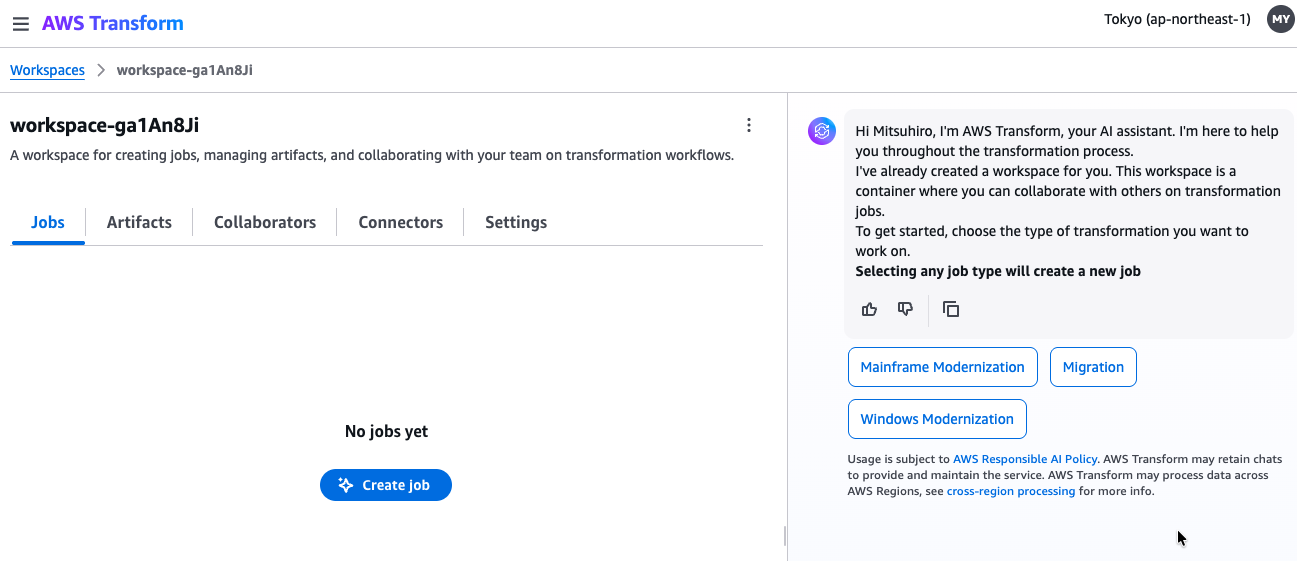The width and height of the screenshot is (1297, 561).
Task: Choose Windows Modernization job type
Action: click(x=937, y=419)
